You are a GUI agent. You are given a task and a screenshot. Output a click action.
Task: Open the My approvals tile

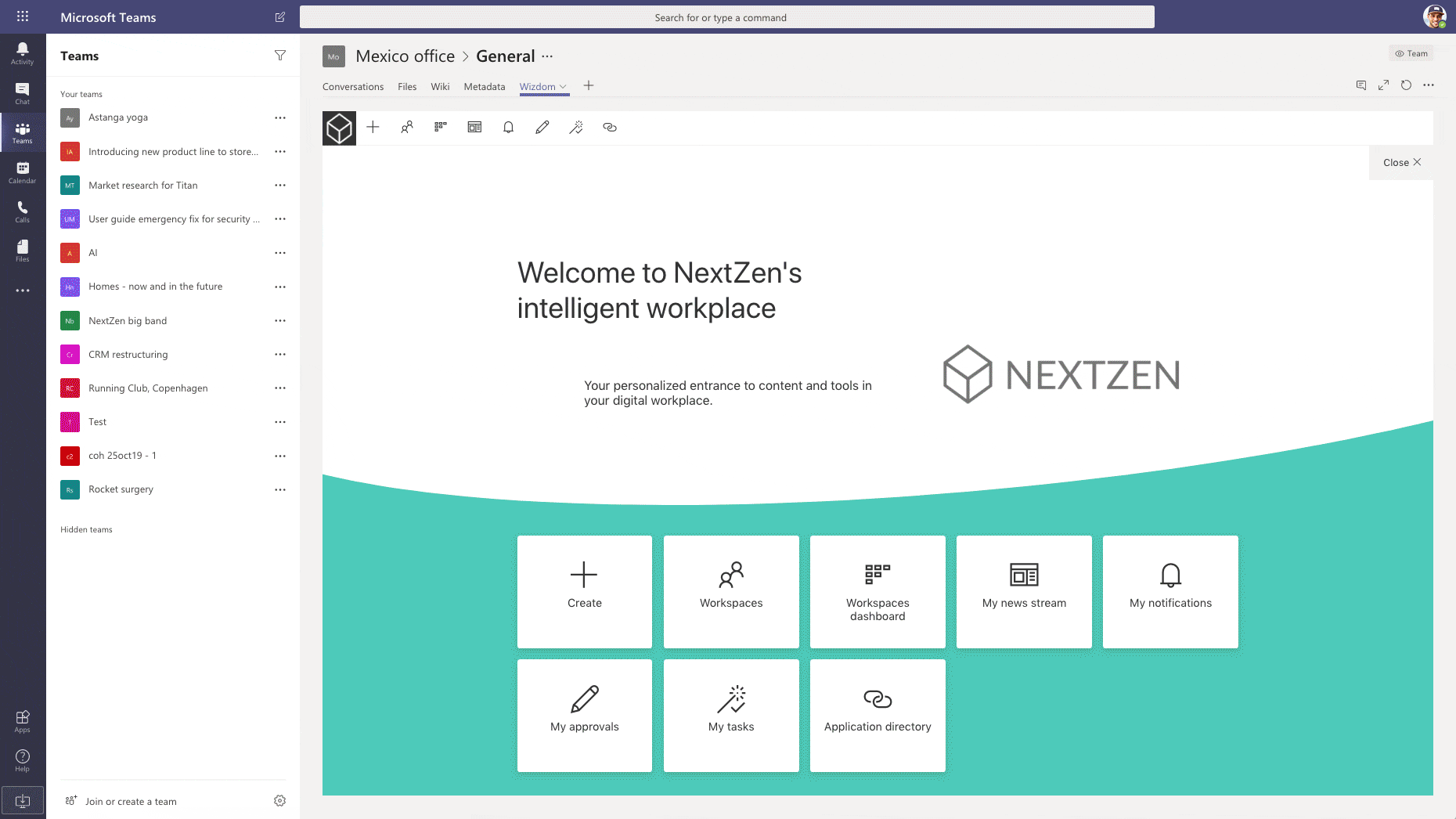click(x=585, y=716)
